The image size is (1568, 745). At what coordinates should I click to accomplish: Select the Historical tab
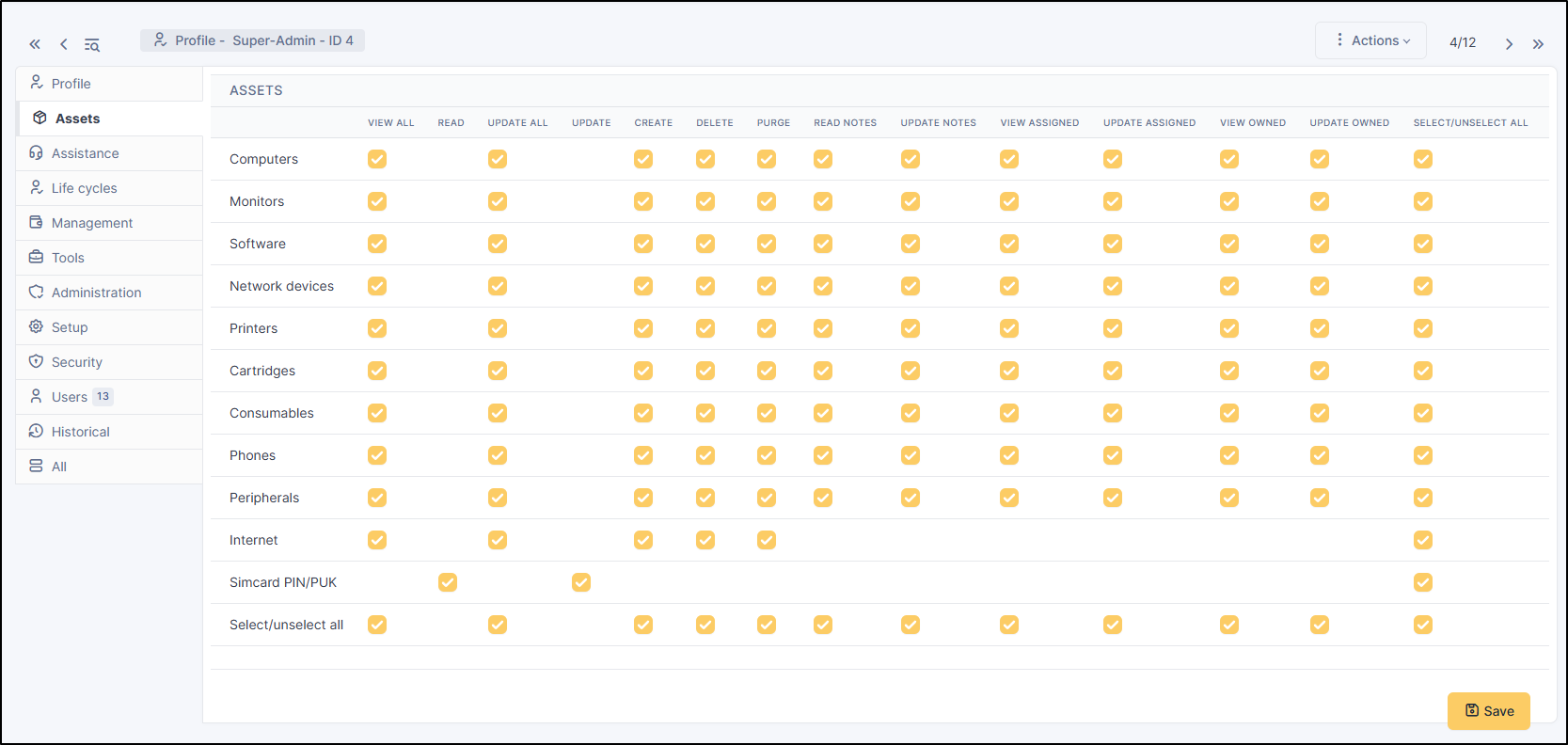tap(80, 432)
